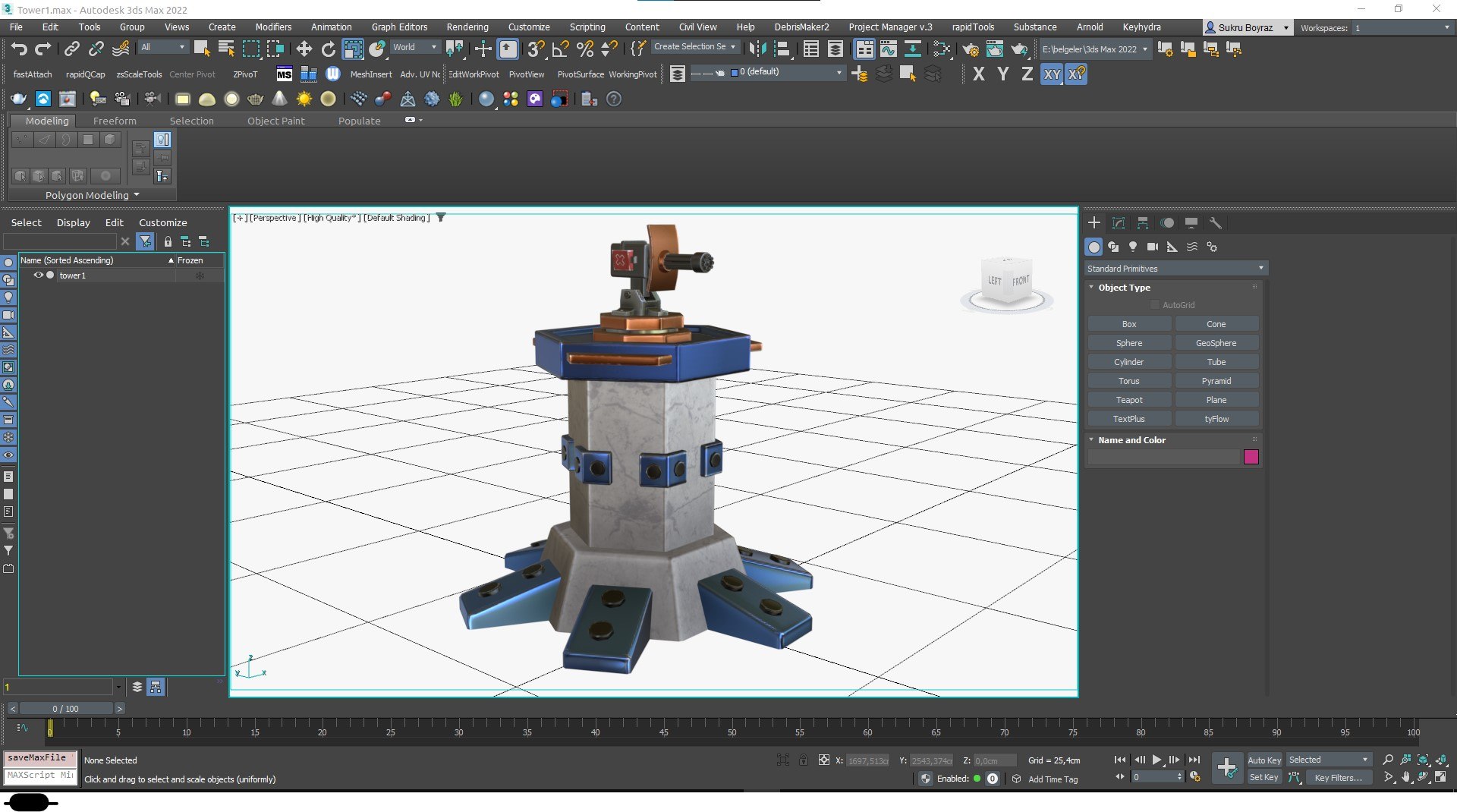Toggle the Angle Snap button
Image resolution: width=1457 pixels, height=812 pixels.
(x=561, y=49)
